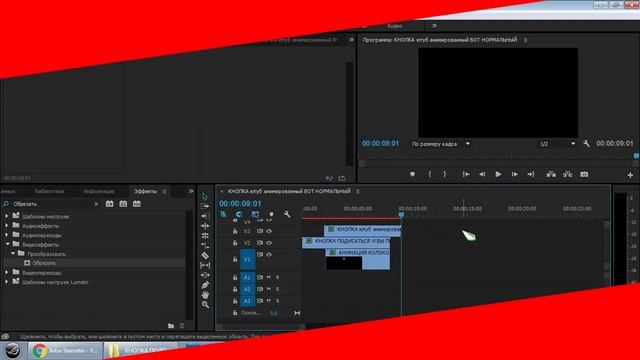This screenshot has width=640, height=360.
Task: Switch to the 'Библиотеки' tab
Action: click(49, 191)
